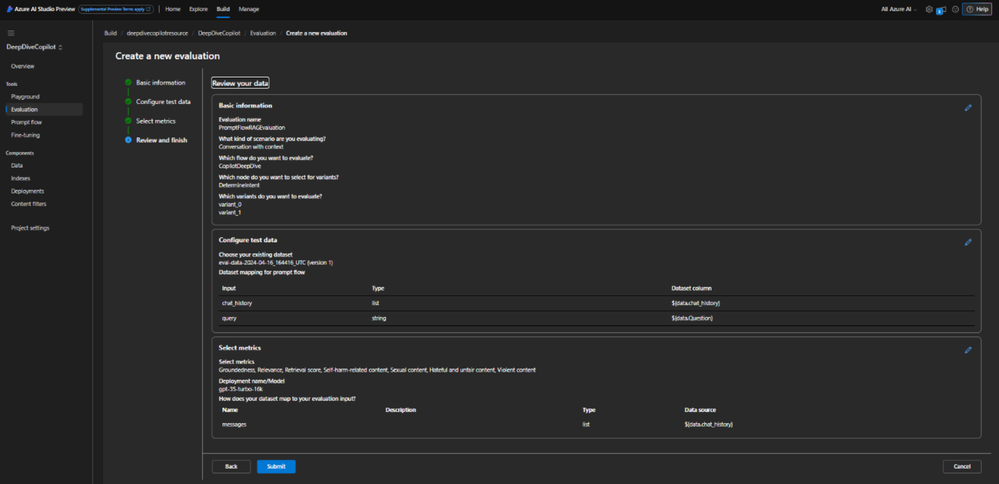The height and width of the screenshot is (484, 999).
Task: Open the DeepDiveCopilot project switcher
Action: [x=35, y=47]
